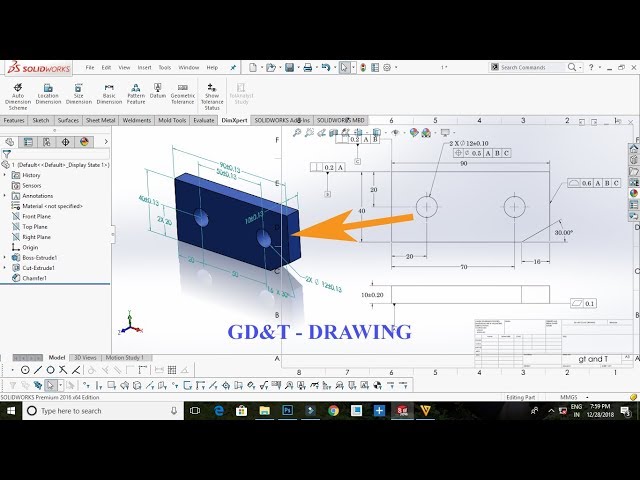Switch to the Sketch tab
Screen dimensions: 640x480
pos(40,120)
